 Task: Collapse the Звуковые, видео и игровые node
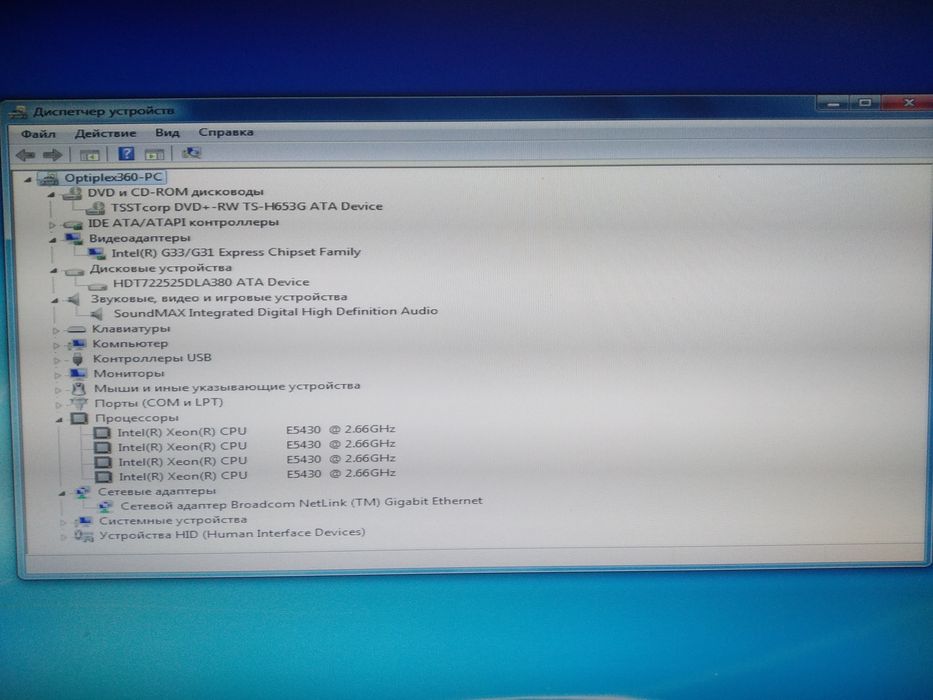pyautogui.click(x=54, y=300)
